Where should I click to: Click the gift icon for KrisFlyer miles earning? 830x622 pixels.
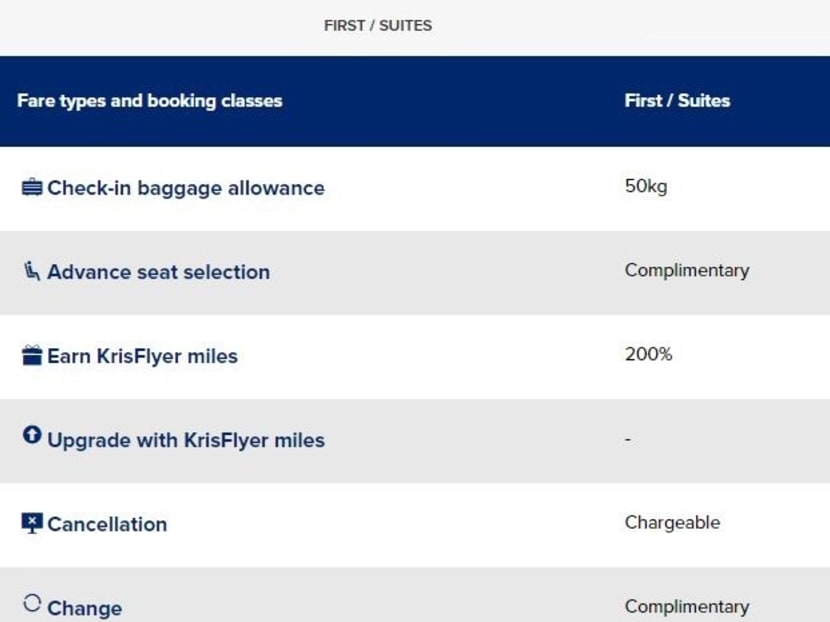pos(32,355)
